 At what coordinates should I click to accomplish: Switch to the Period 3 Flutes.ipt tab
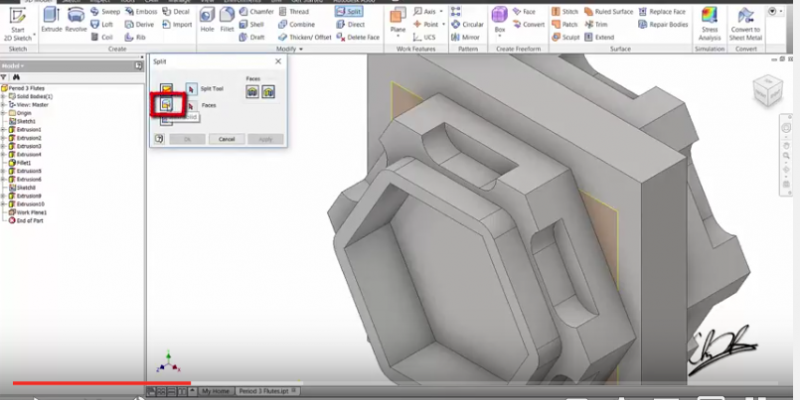265,391
